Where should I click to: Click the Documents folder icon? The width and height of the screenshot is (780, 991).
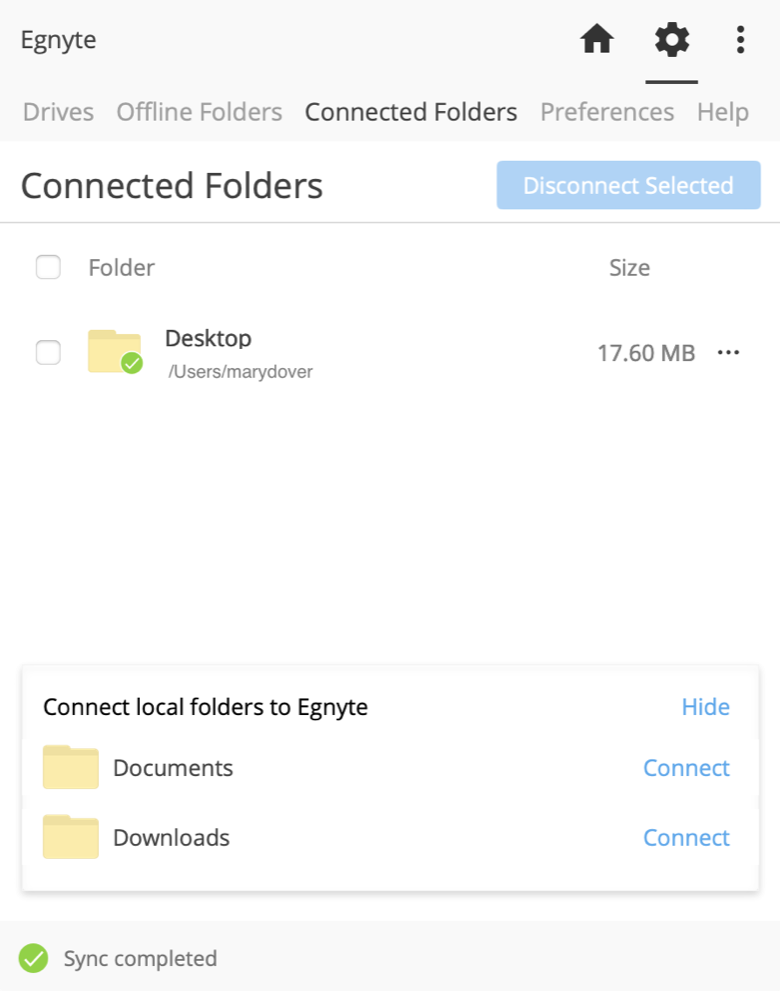pyautogui.click(x=70, y=767)
